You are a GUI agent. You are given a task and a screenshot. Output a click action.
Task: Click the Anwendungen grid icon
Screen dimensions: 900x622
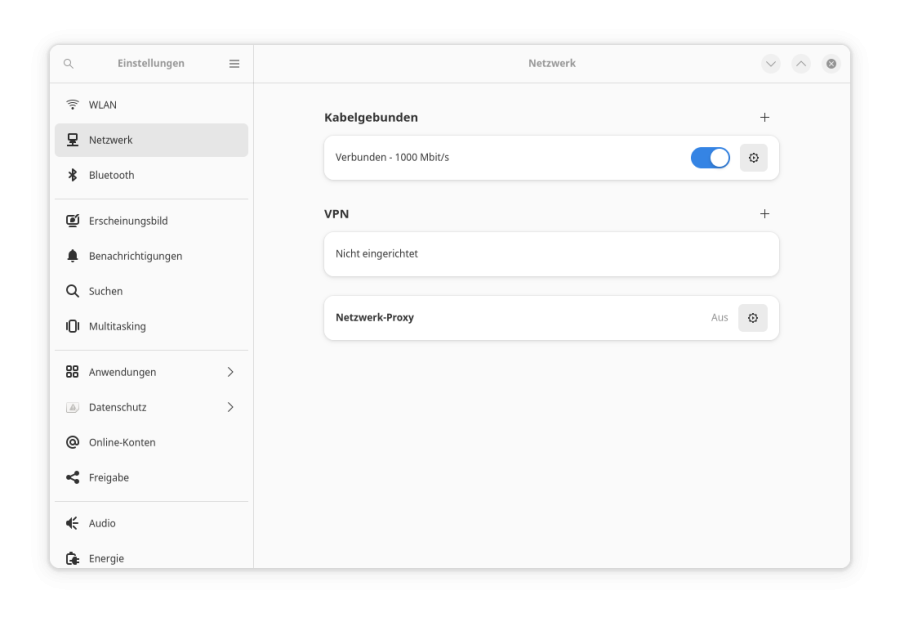[72, 372]
